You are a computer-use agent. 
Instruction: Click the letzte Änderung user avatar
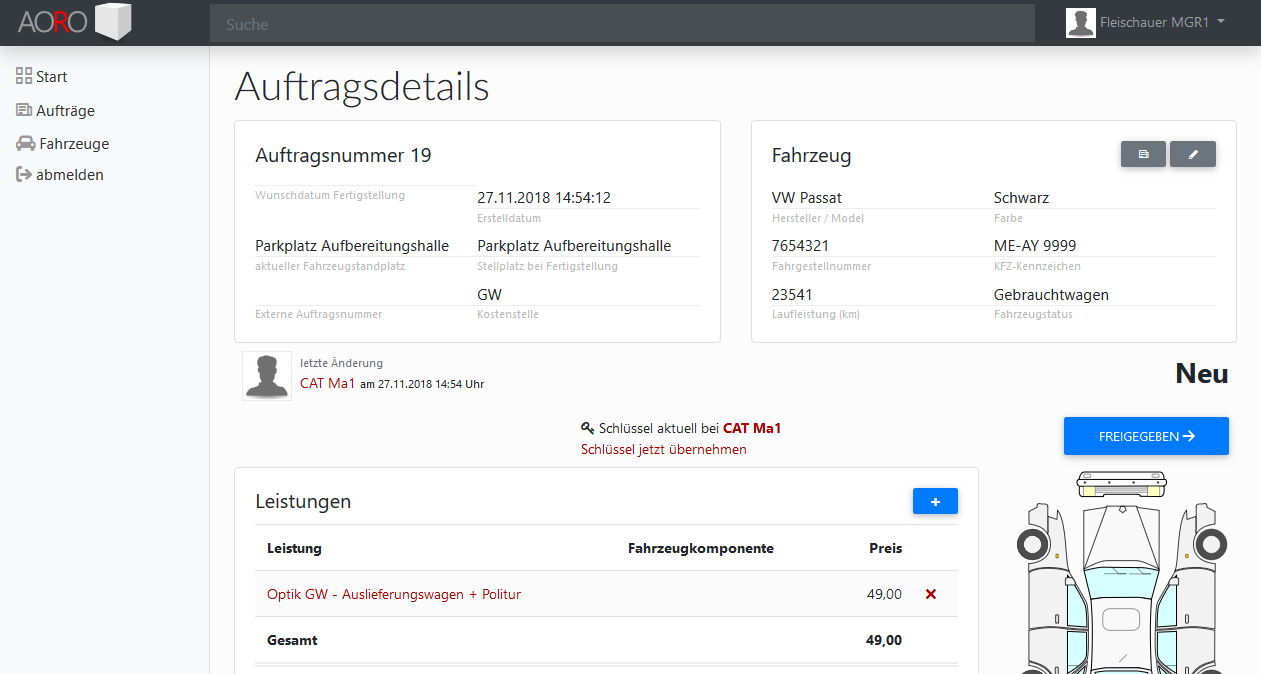[x=266, y=375]
